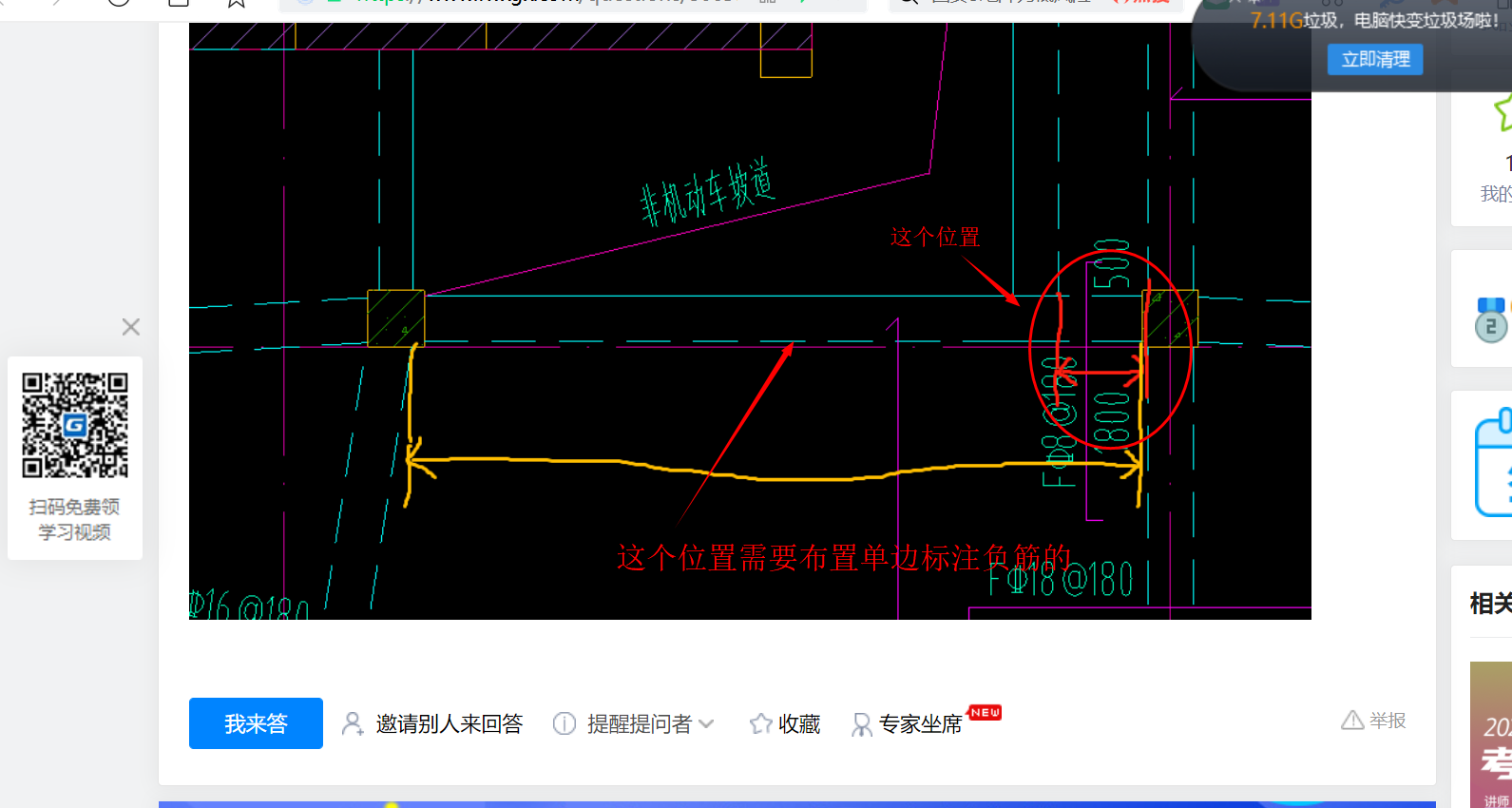Viewport: 1512px width, 808px height.
Task: Click 扫码免费领学习视频 caption text
Action: click(75, 520)
